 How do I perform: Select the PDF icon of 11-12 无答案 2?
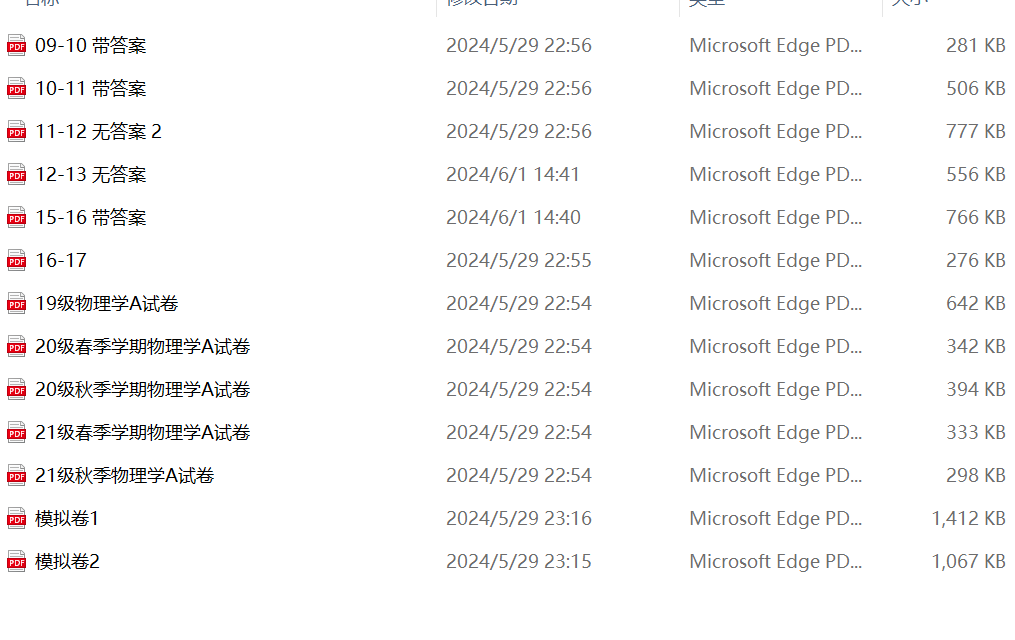[x=16, y=131]
